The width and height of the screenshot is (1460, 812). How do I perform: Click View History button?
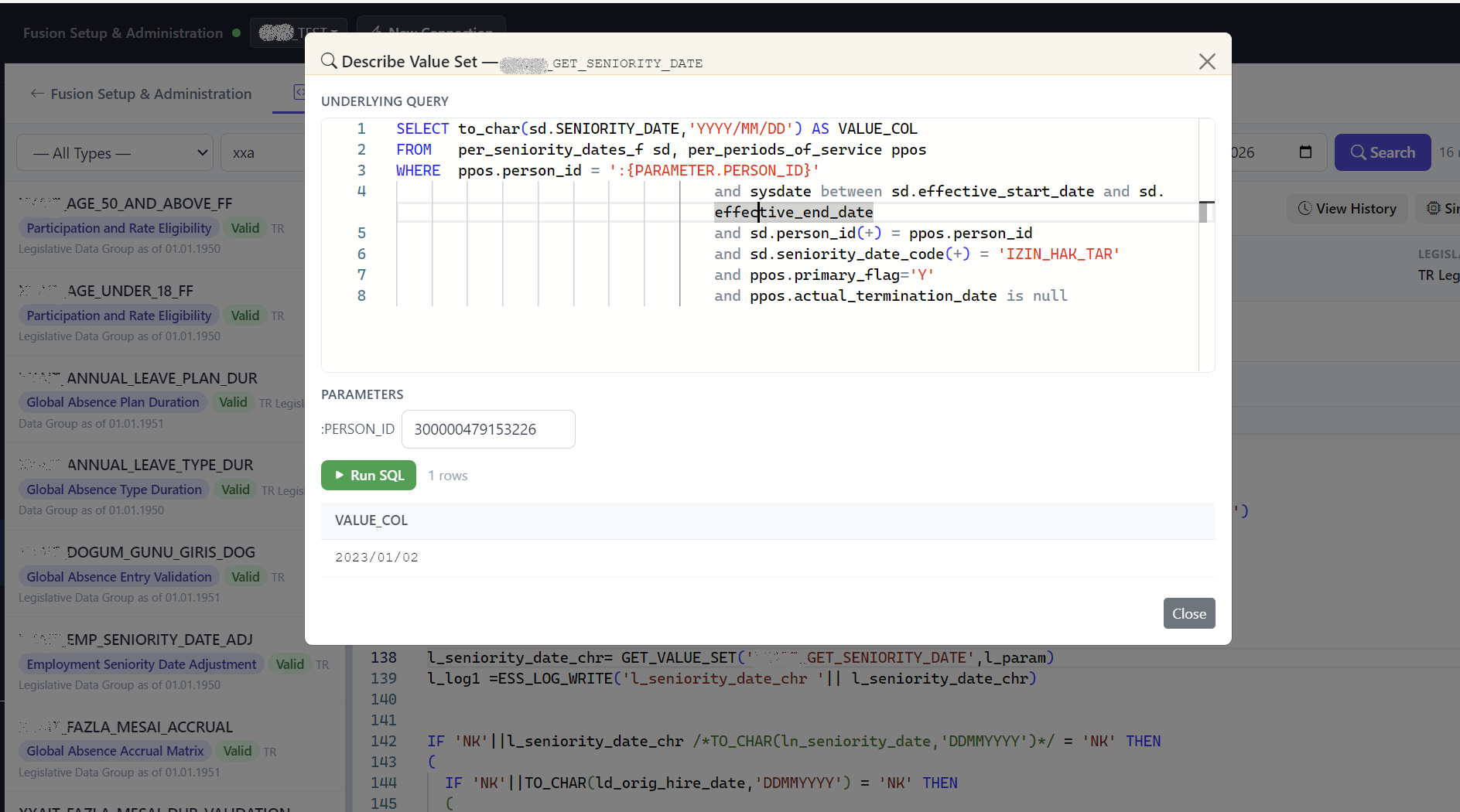click(1347, 209)
